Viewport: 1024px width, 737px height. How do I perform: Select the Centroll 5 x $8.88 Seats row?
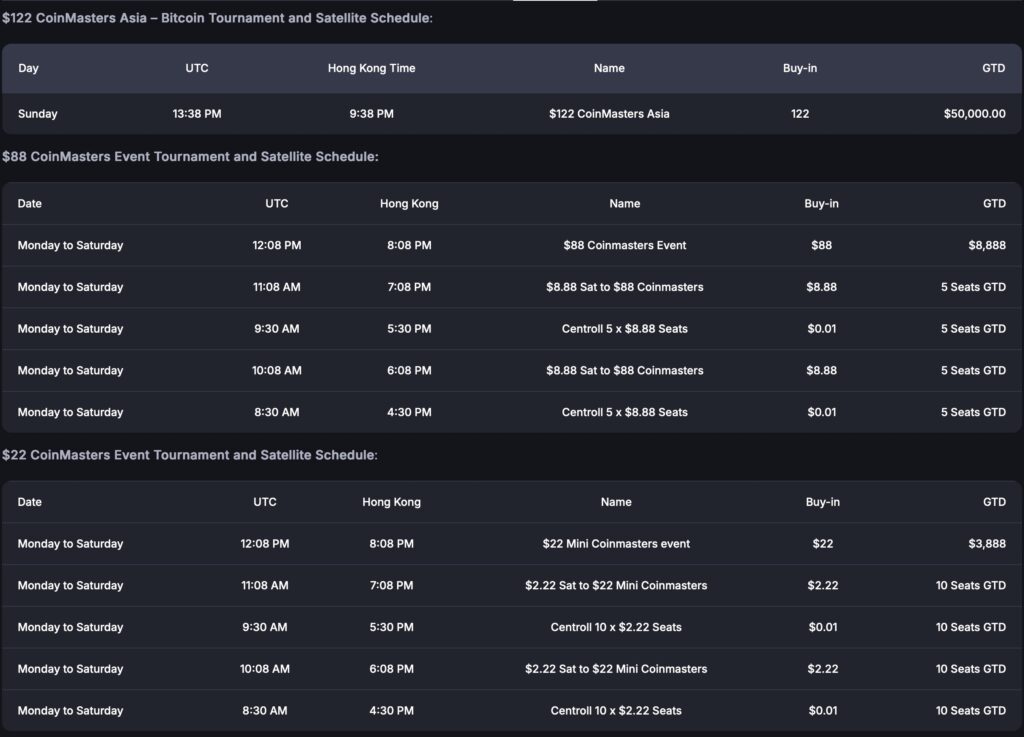624,328
